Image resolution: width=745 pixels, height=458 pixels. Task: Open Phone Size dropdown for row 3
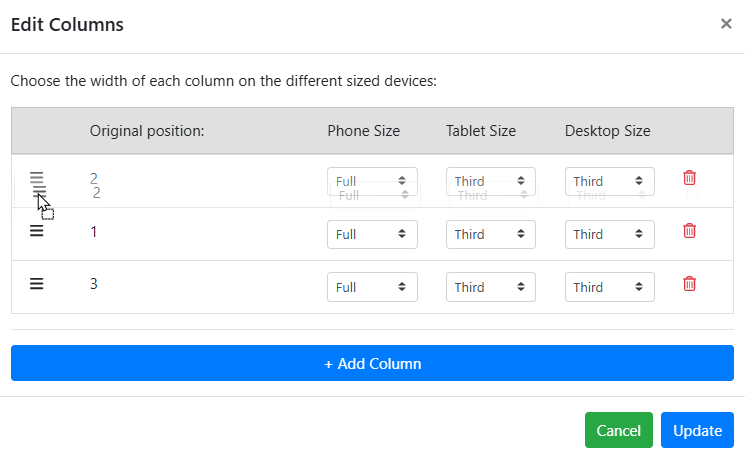(x=372, y=287)
